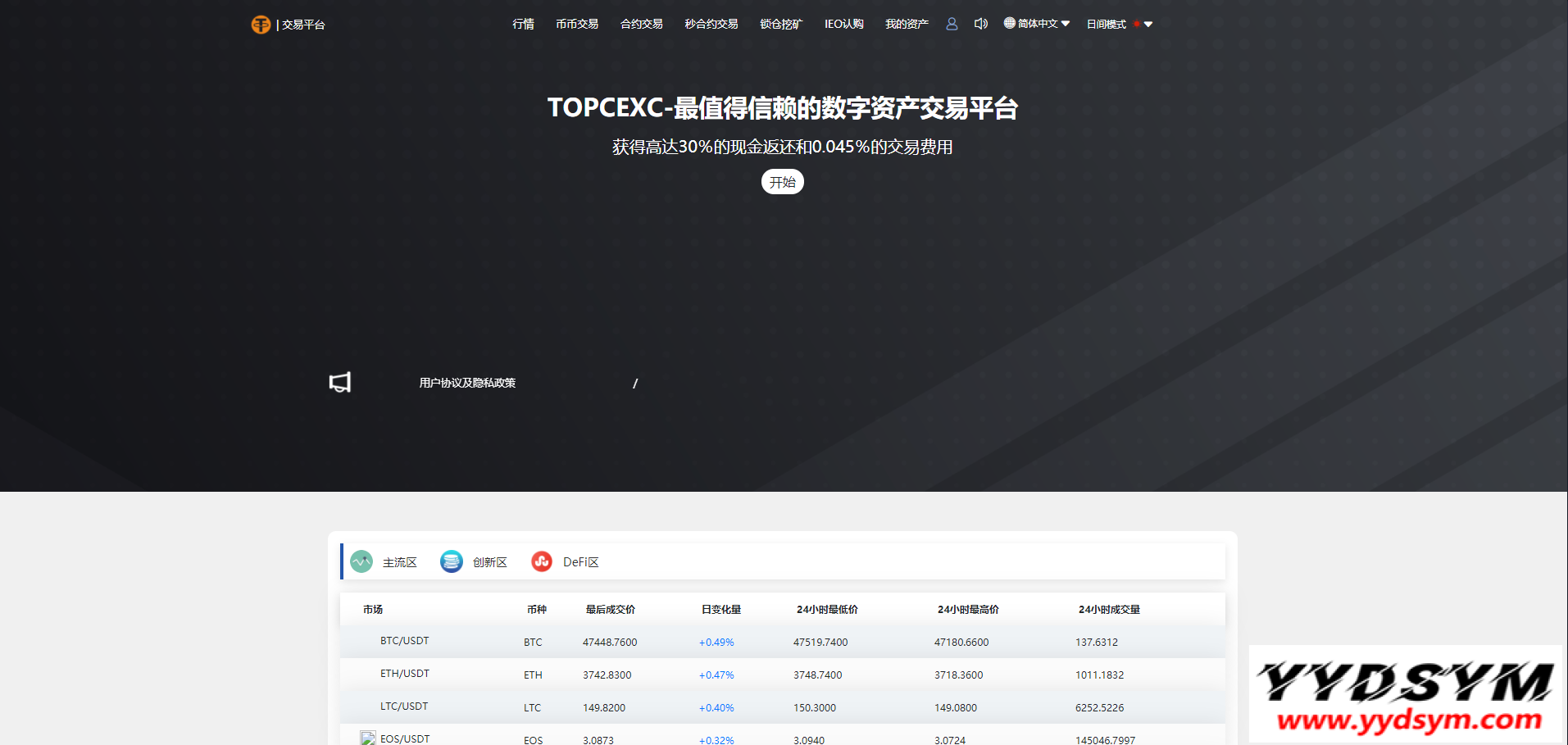Open the 用户协议及隐私政策 notice link
The image size is (1568, 745).
pyautogui.click(x=467, y=383)
